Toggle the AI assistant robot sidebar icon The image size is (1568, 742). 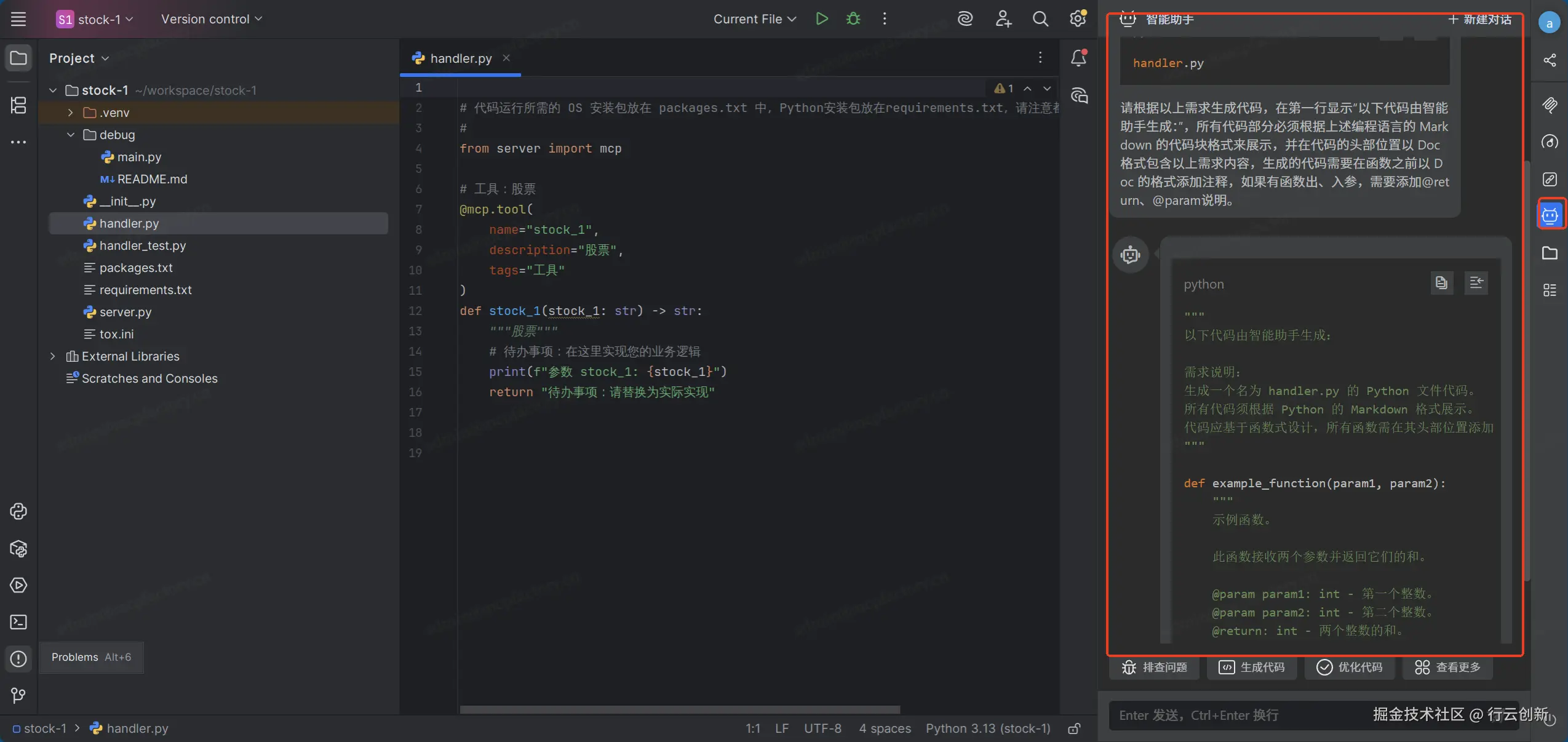click(1550, 215)
